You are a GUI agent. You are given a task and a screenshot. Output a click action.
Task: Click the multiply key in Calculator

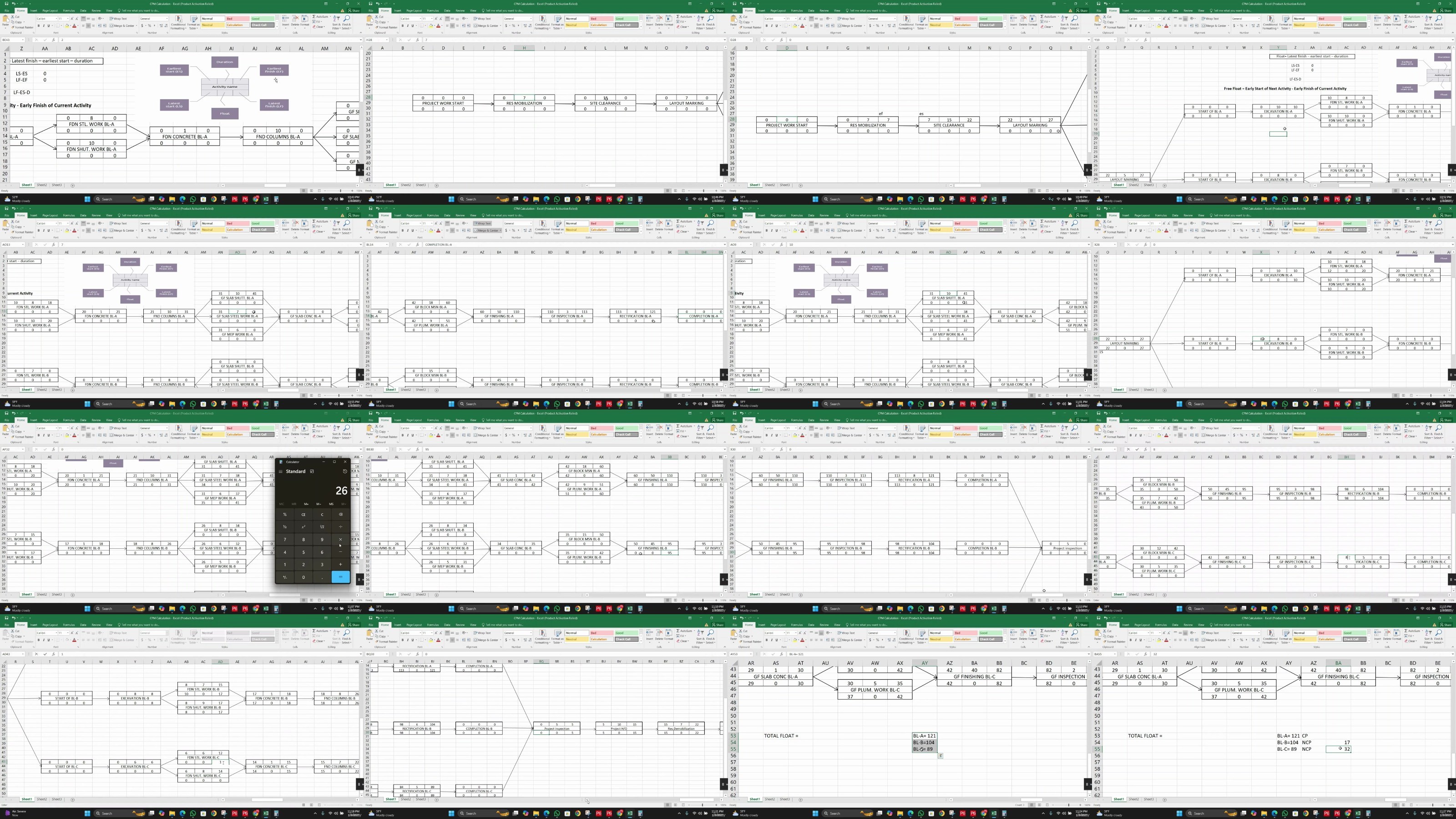click(341, 540)
